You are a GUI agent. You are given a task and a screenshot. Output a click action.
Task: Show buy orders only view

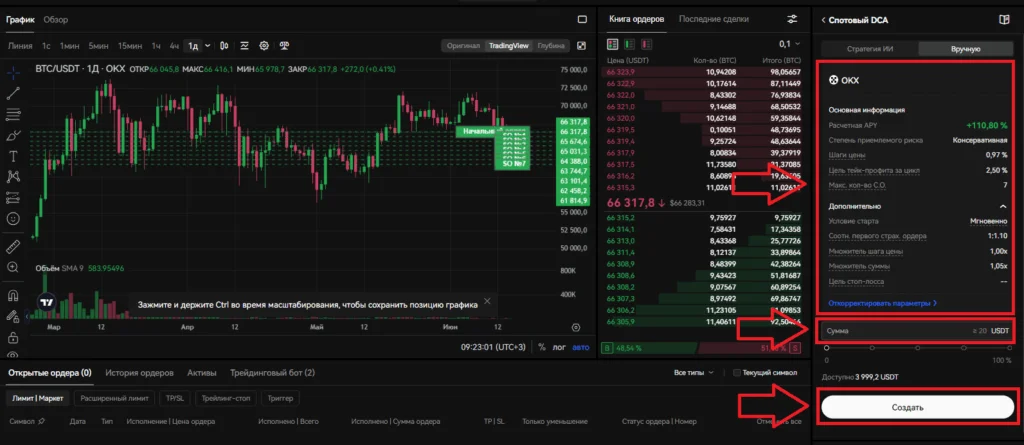pos(630,44)
